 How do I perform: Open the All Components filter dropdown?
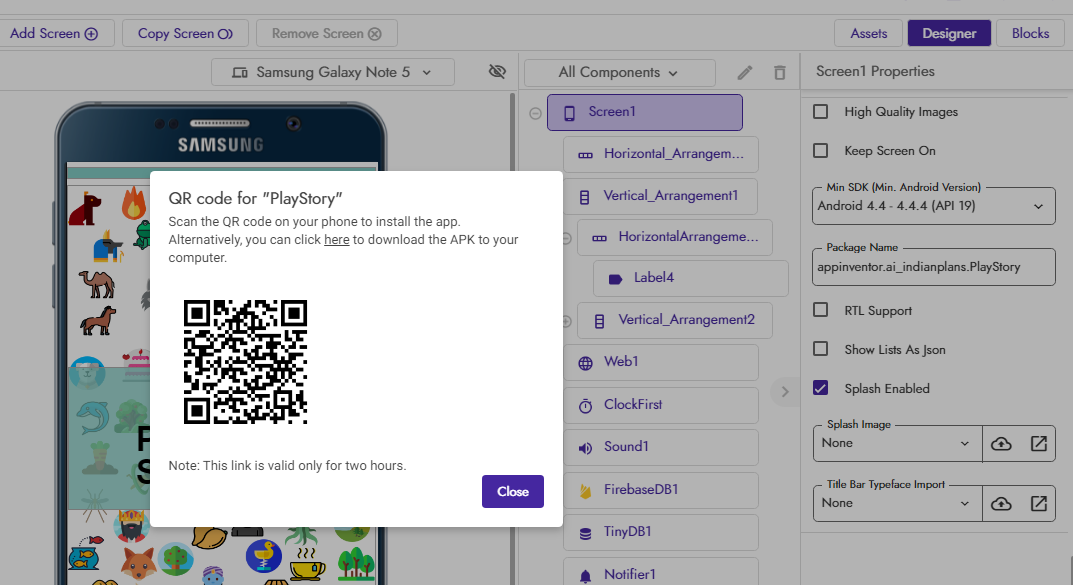619,72
